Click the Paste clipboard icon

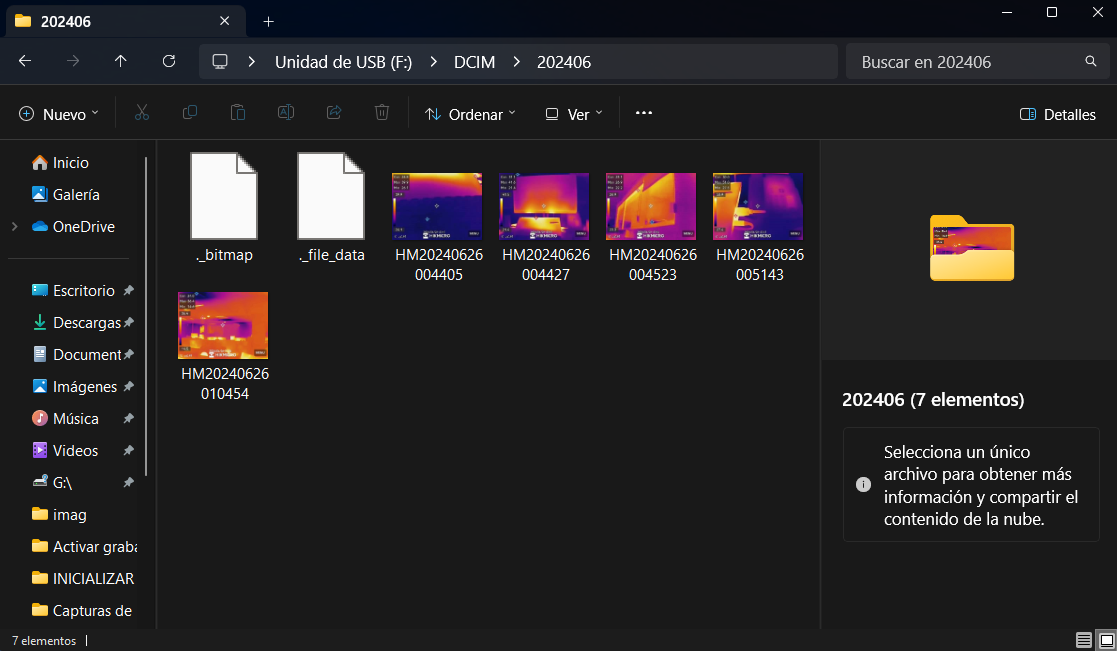pyautogui.click(x=238, y=113)
